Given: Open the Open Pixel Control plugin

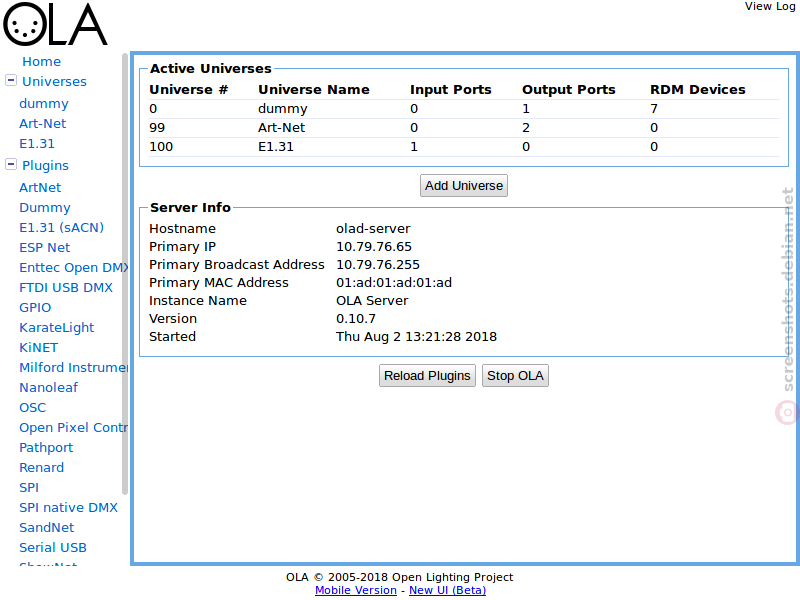Looking at the screenshot, I should [x=73, y=428].
